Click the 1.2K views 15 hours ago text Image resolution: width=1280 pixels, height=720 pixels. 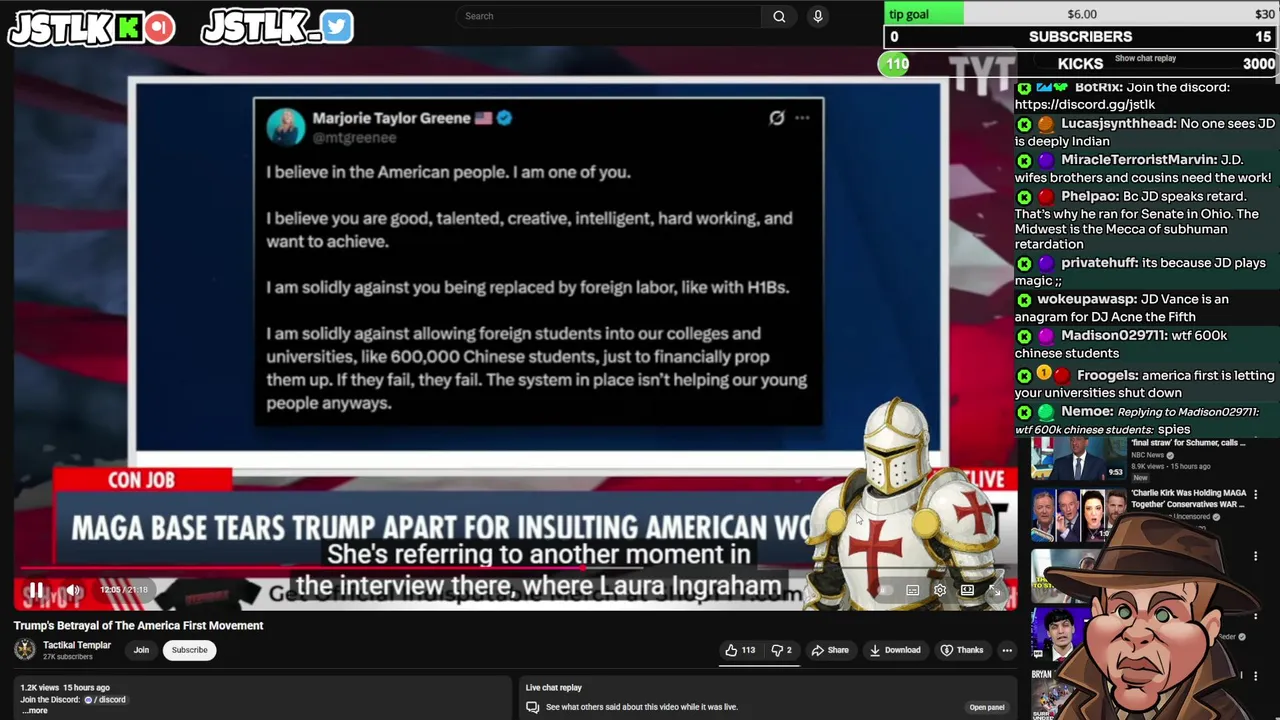pyautogui.click(x=65, y=688)
